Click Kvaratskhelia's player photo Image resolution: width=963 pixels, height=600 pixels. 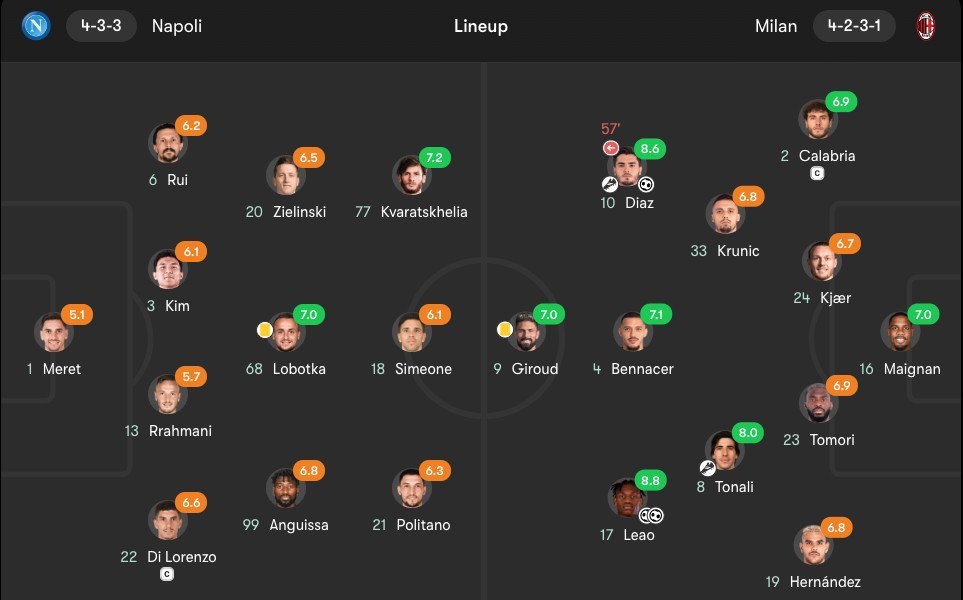[x=410, y=175]
